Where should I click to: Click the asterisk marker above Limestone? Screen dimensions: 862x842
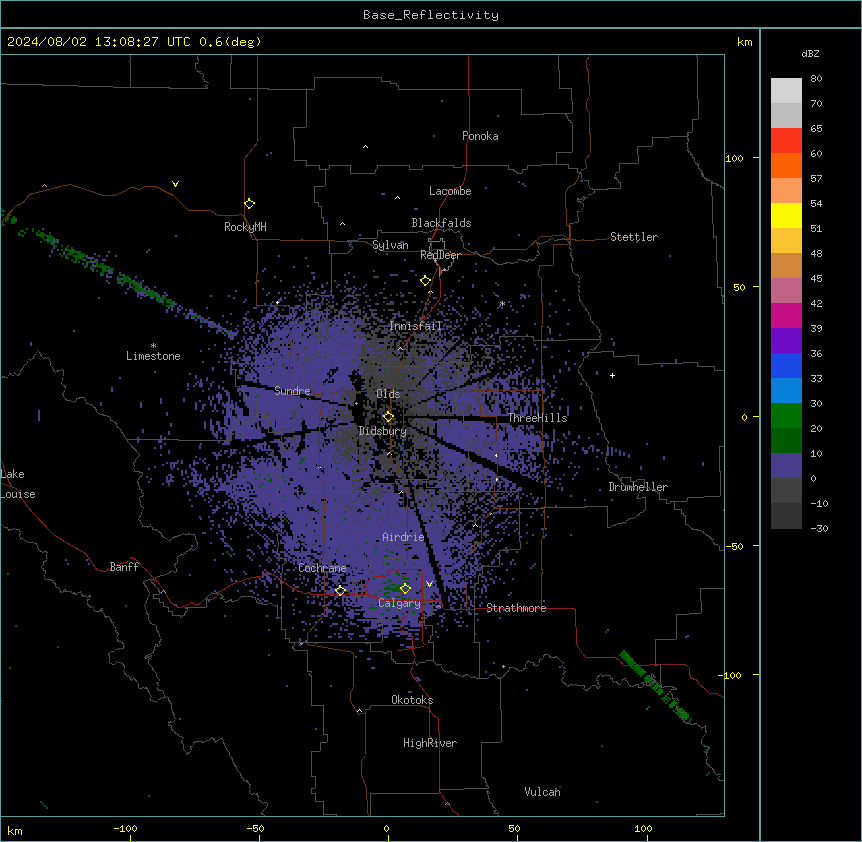coord(153,346)
